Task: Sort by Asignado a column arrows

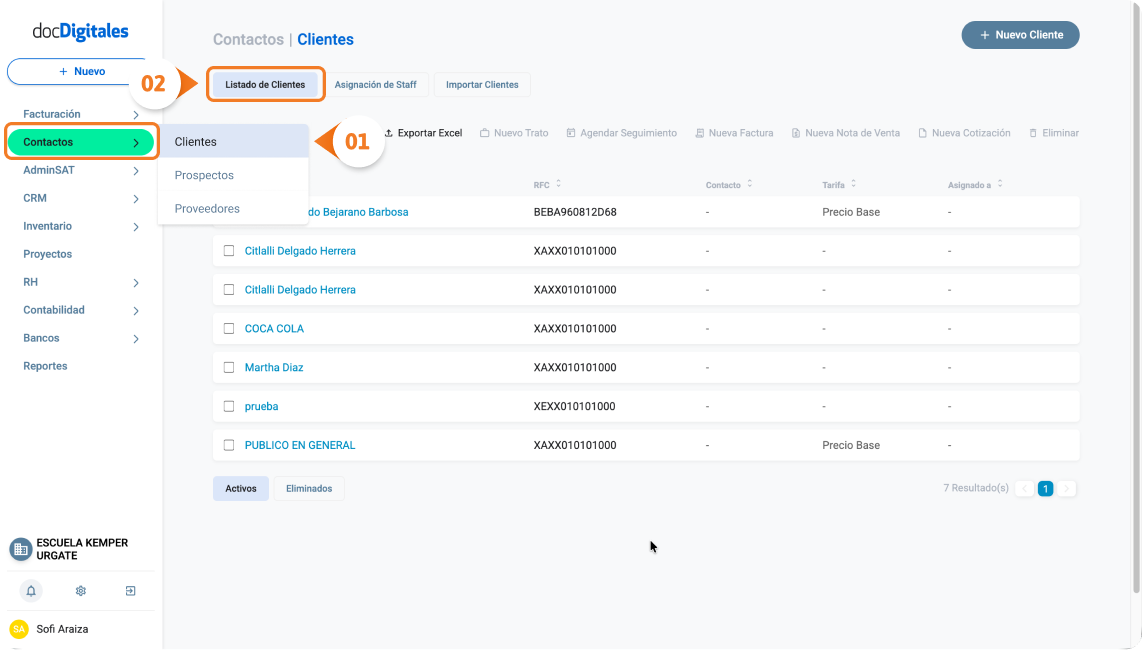Action: [1000, 184]
